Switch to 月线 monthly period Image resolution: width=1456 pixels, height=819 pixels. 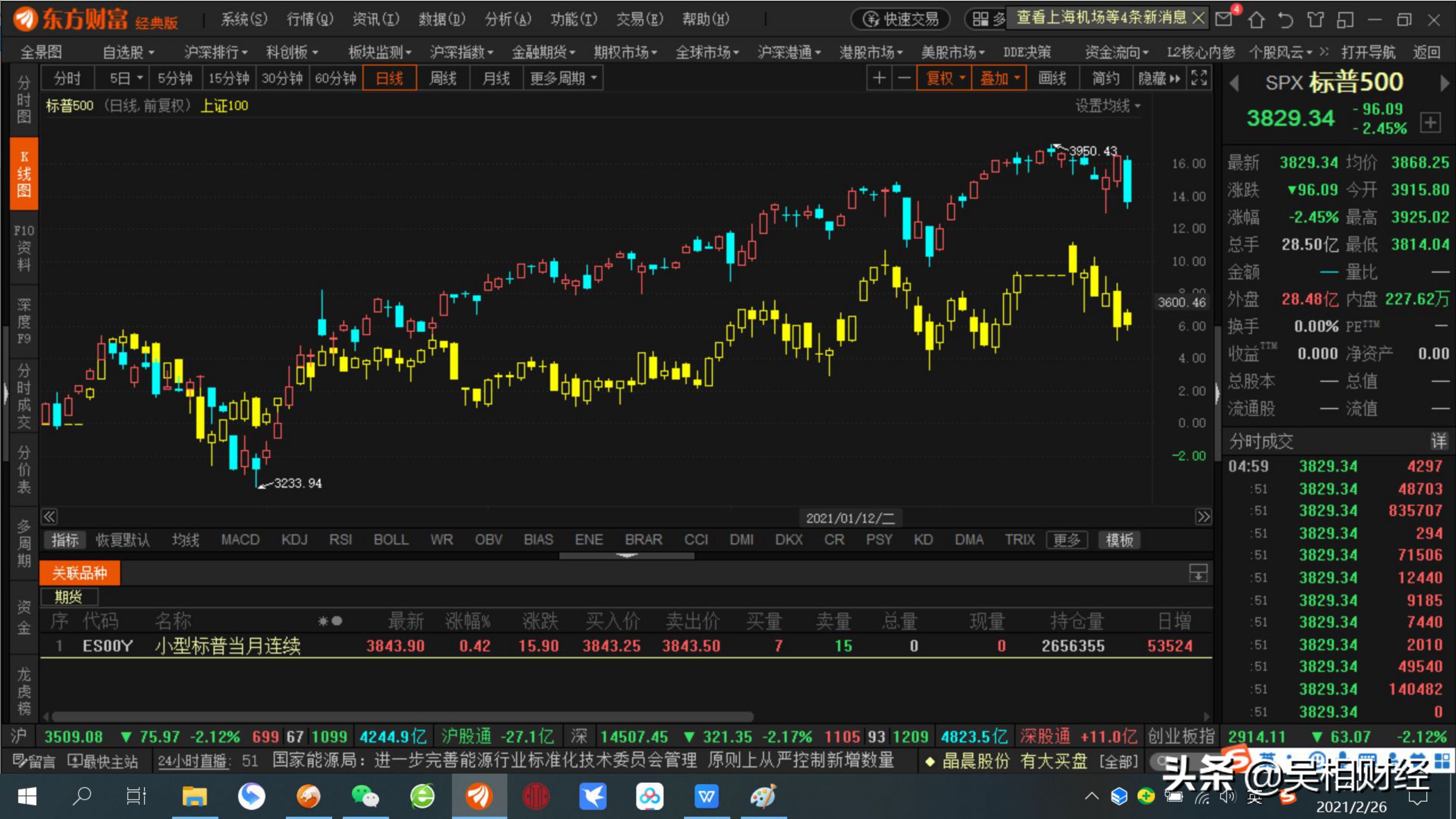pyautogui.click(x=496, y=78)
